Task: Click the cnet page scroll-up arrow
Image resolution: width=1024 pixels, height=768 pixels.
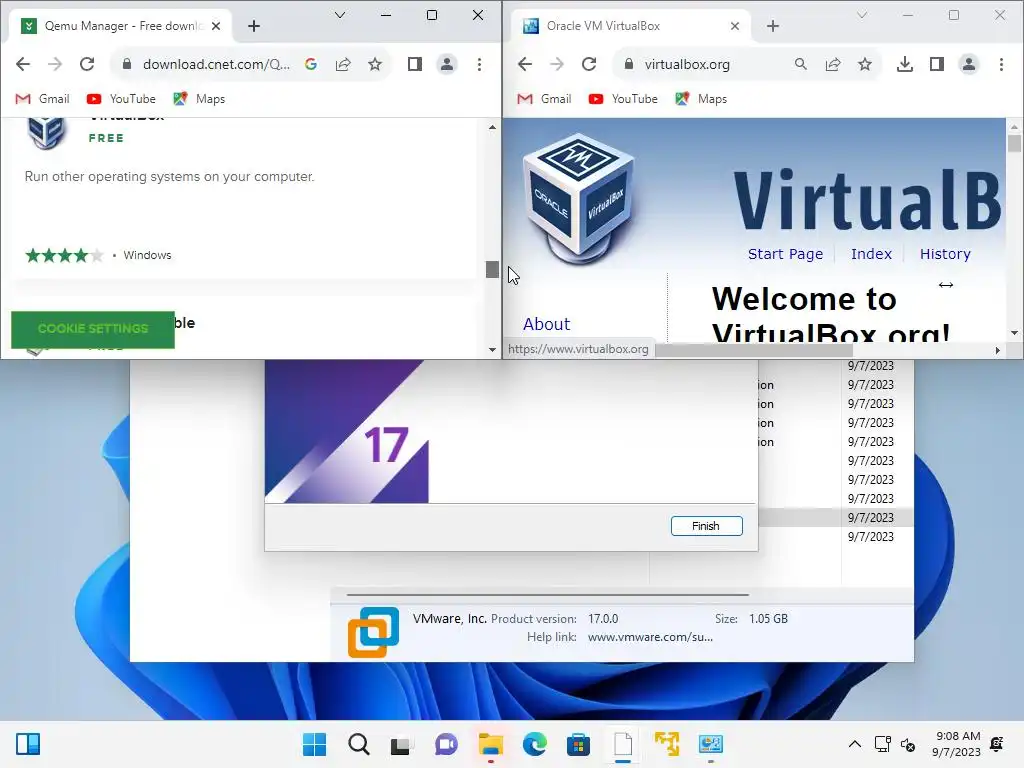Action: point(492,127)
